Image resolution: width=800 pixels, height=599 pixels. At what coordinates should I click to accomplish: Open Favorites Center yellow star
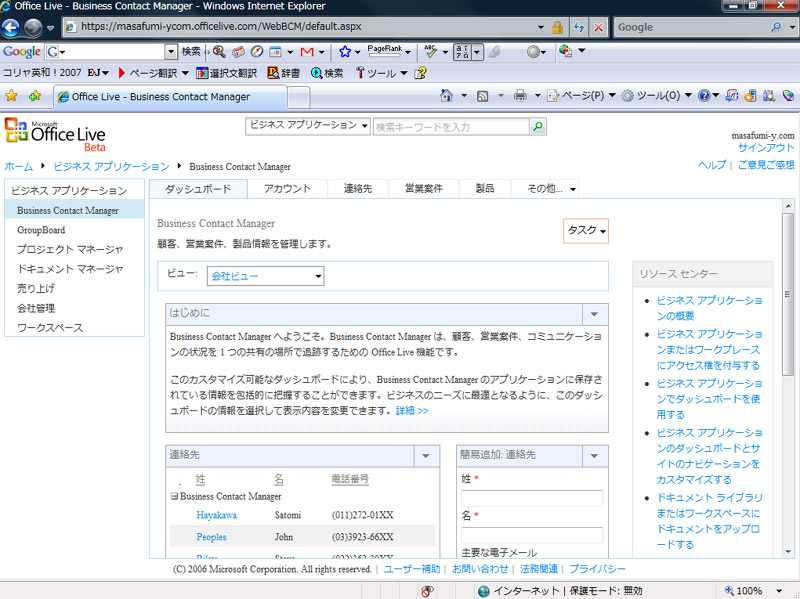(x=11, y=96)
